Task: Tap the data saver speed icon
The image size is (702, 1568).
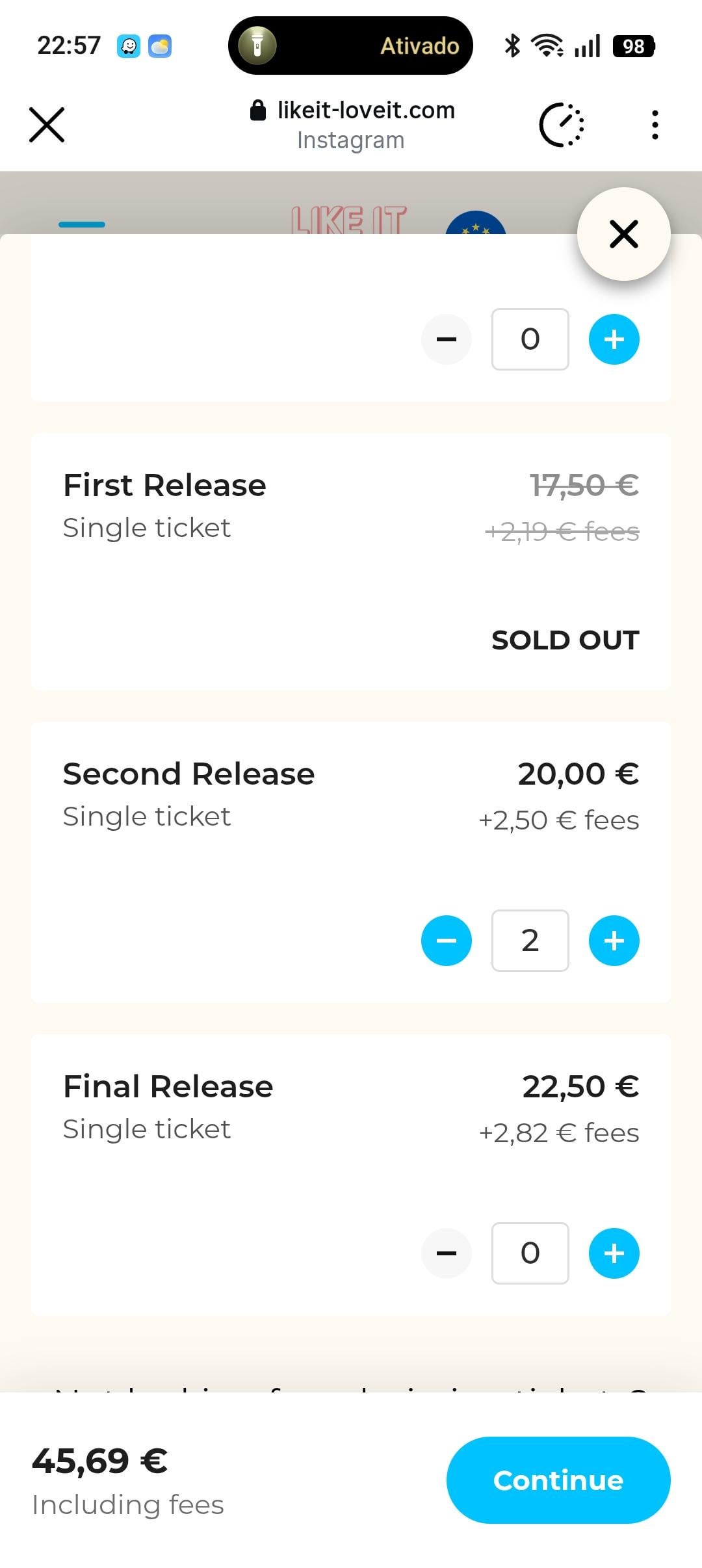Action: pyautogui.click(x=562, y=124)
